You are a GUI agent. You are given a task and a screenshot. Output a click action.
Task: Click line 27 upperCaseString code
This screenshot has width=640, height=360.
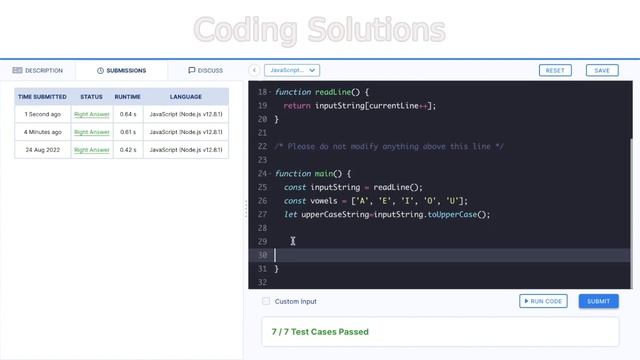[387, 215]
